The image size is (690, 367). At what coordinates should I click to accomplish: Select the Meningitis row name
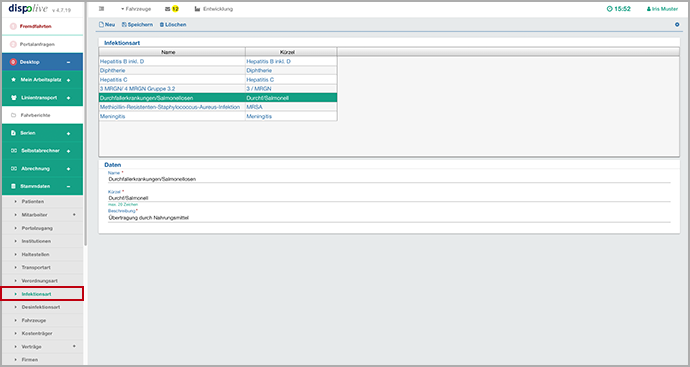tap(113, 116)
